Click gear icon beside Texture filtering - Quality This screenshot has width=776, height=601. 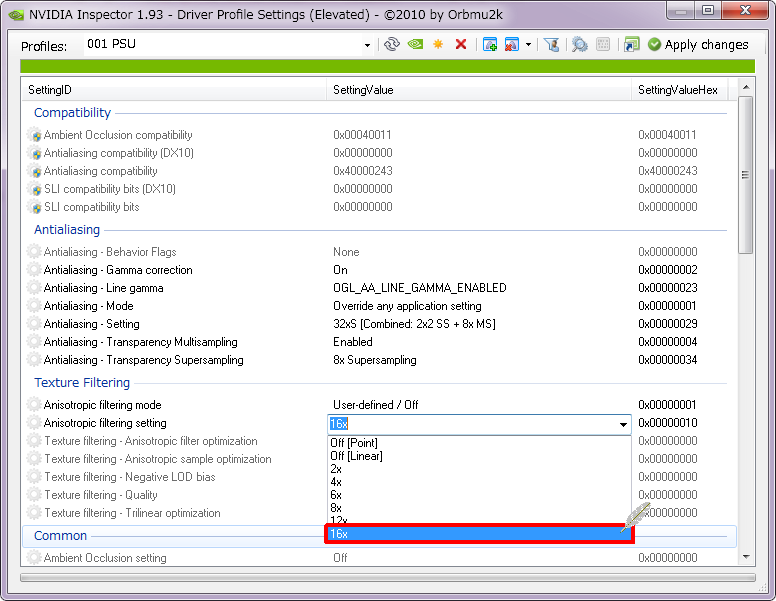pos(34,495)
